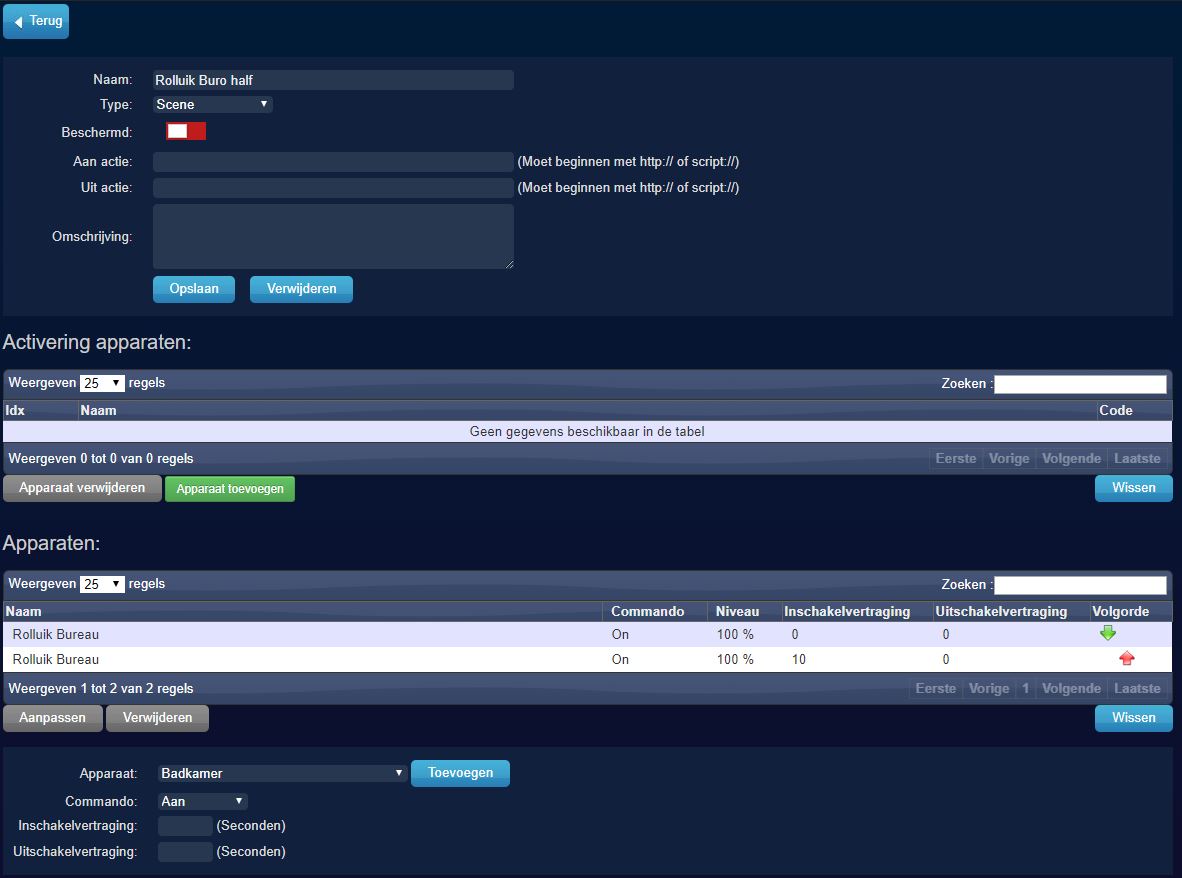Sort by Commando column header
1182x878 pixels.
654,611
